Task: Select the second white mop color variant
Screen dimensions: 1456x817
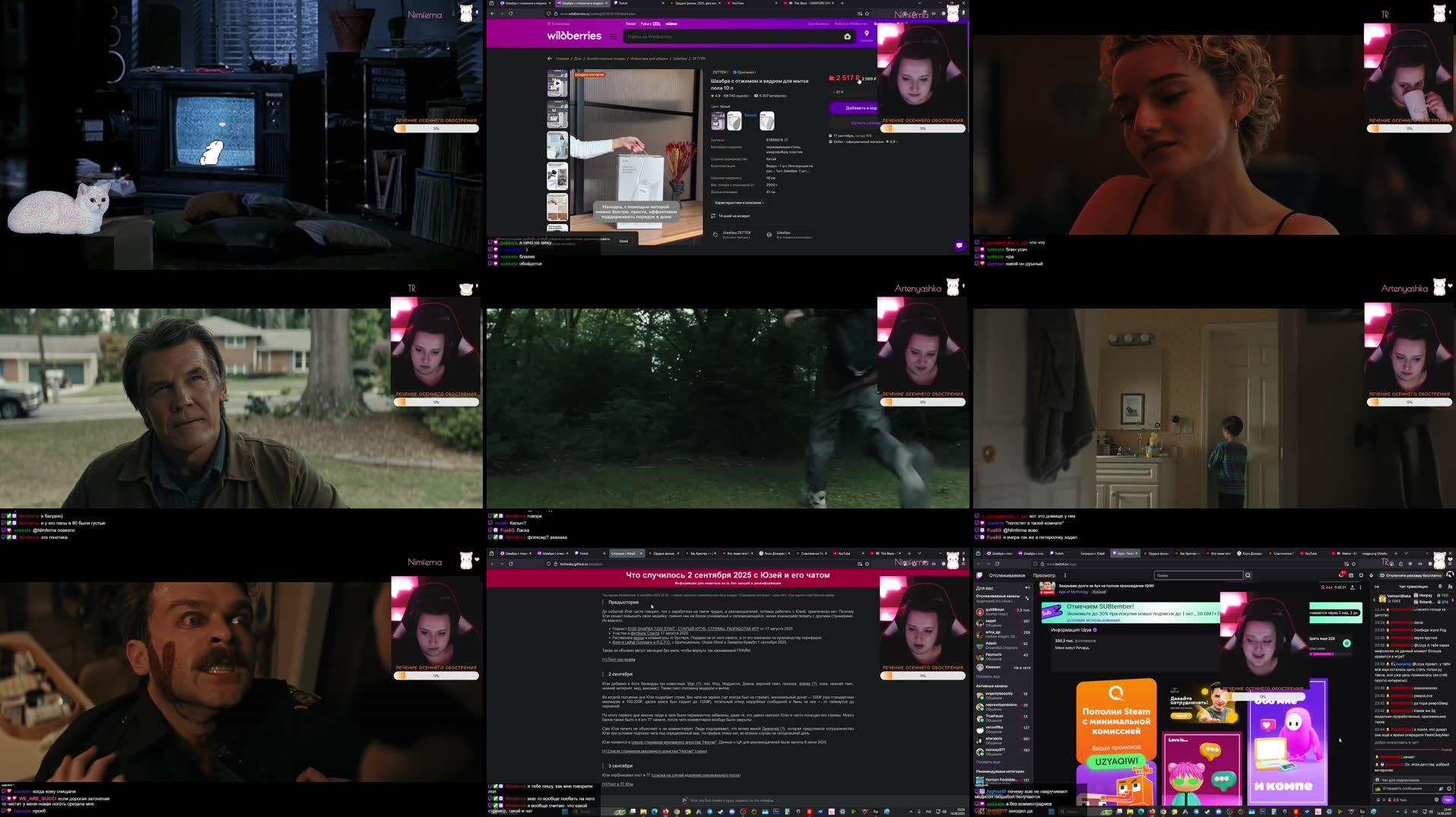Action: click(767, 121)
